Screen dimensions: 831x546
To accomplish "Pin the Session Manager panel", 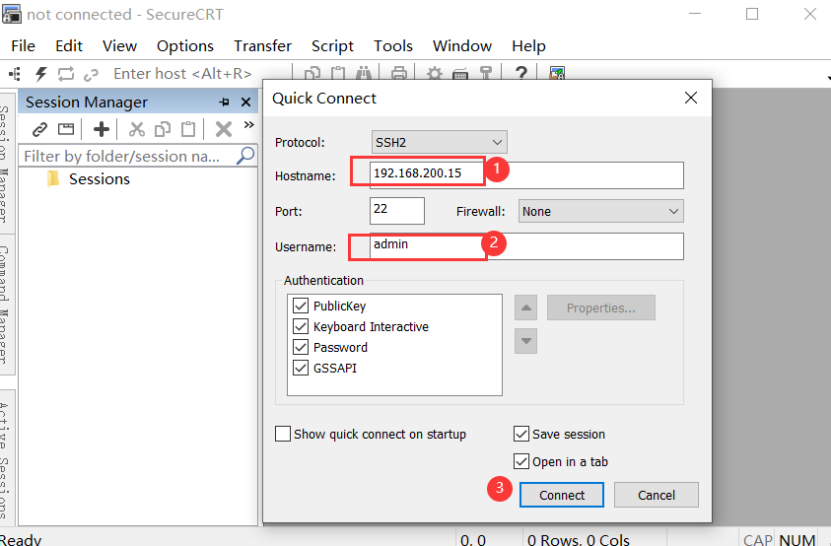I will pyautogui.click(x=224, y=102).
